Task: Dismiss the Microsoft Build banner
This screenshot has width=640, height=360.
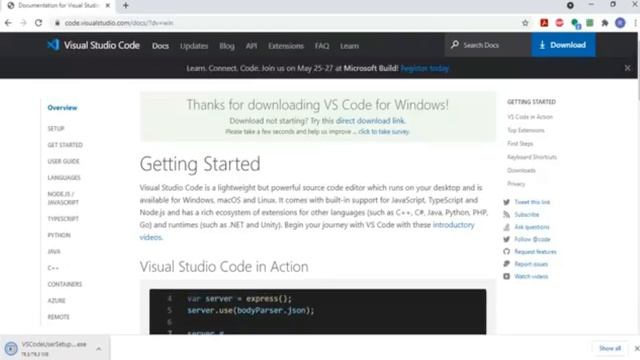Action: point(627,68)
